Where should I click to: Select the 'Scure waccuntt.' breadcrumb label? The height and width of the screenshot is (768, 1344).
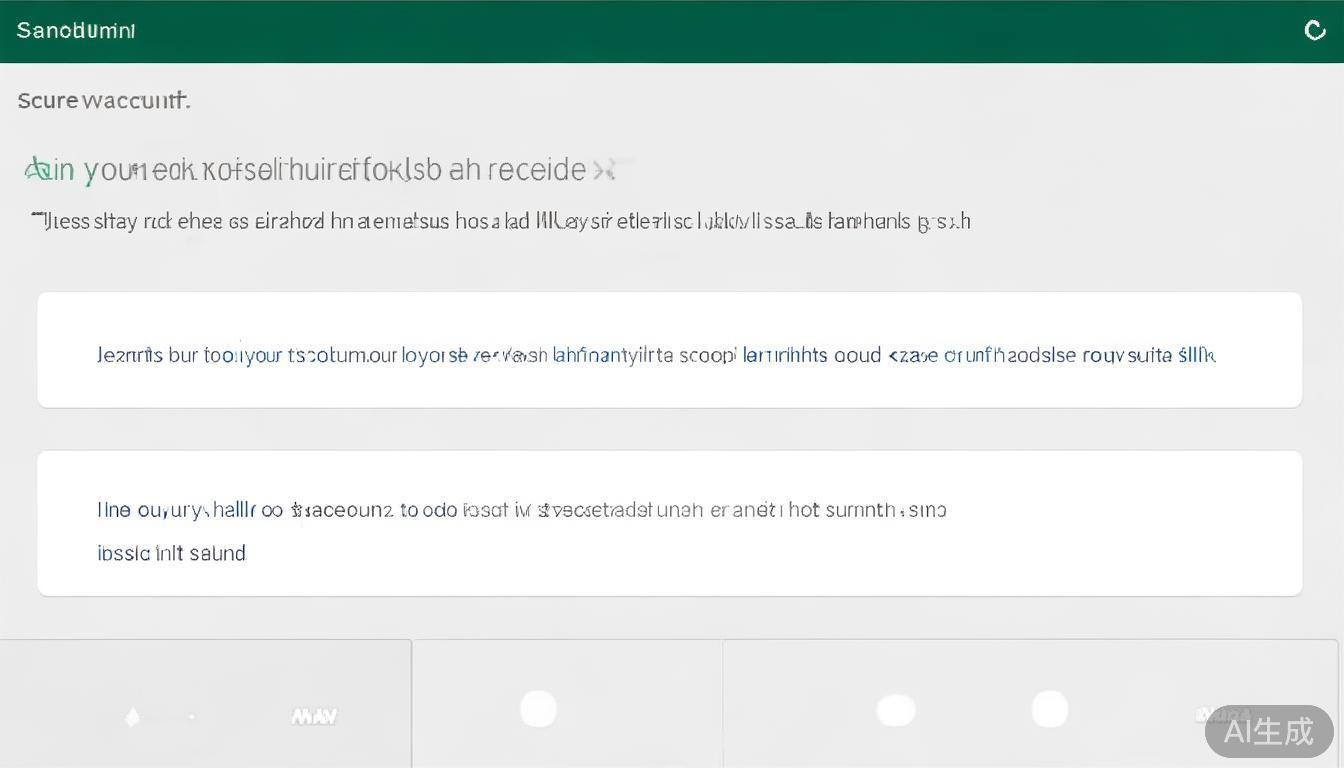103,100
